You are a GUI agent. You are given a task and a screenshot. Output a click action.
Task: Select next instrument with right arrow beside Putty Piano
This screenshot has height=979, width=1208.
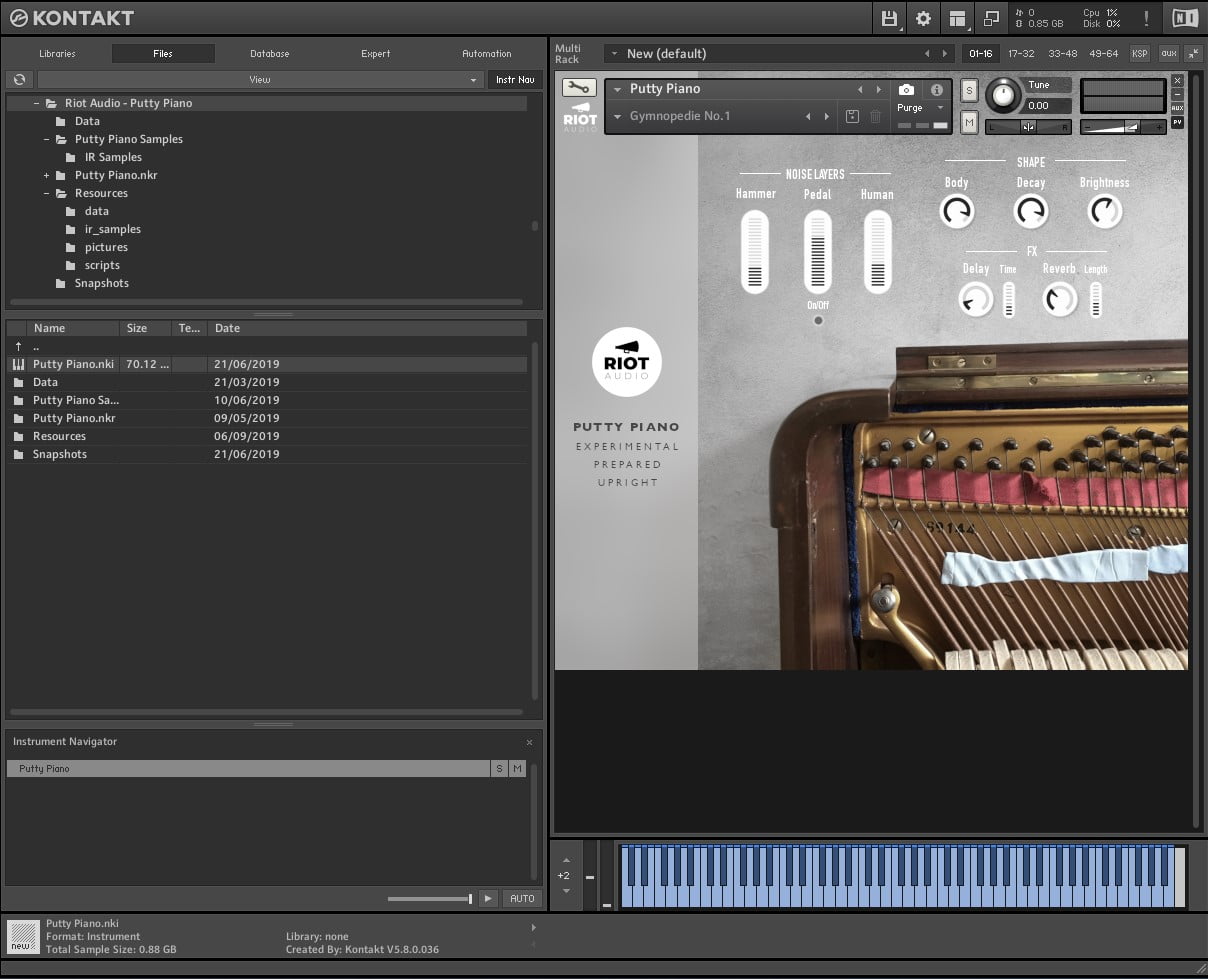click(879, 90)
